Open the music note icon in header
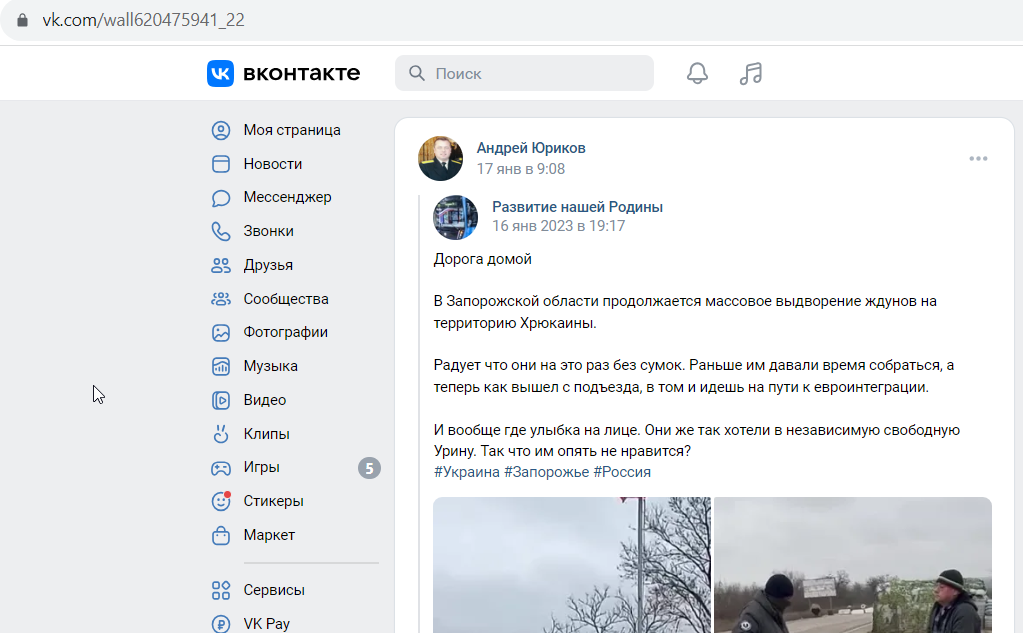The width and height of the screenshot is (1023, 633). coord(751,73)
